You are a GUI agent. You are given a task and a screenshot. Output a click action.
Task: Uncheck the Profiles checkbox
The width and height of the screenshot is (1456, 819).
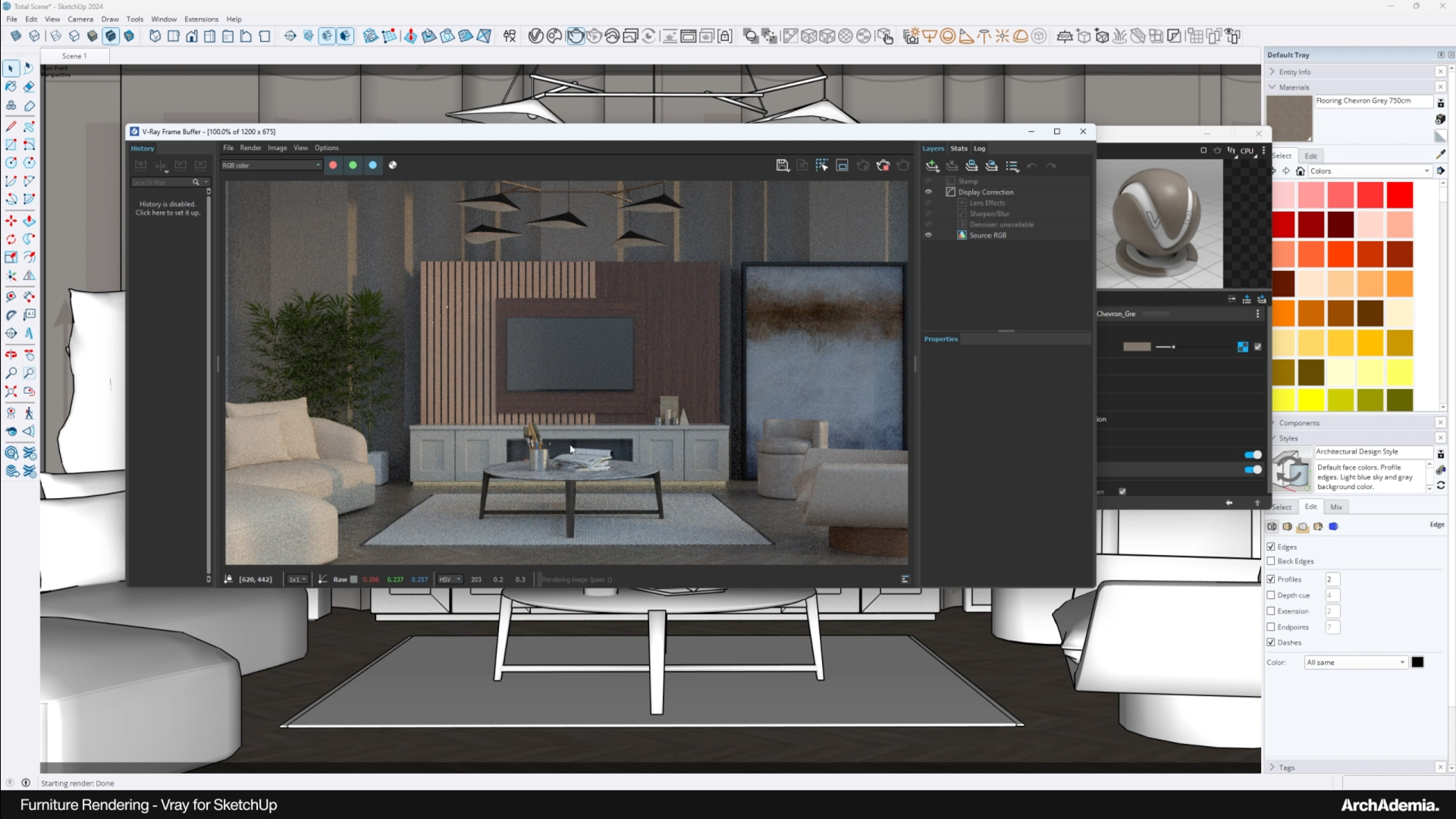[1271, 579]
